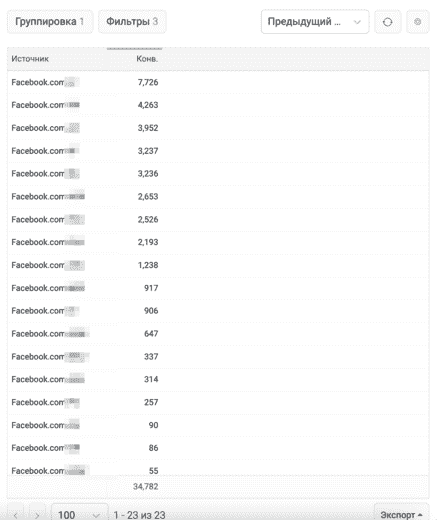Screen dimensions: 437x520
Task: Expand the Экспорт export menu
Action: (x=401, y=515)
